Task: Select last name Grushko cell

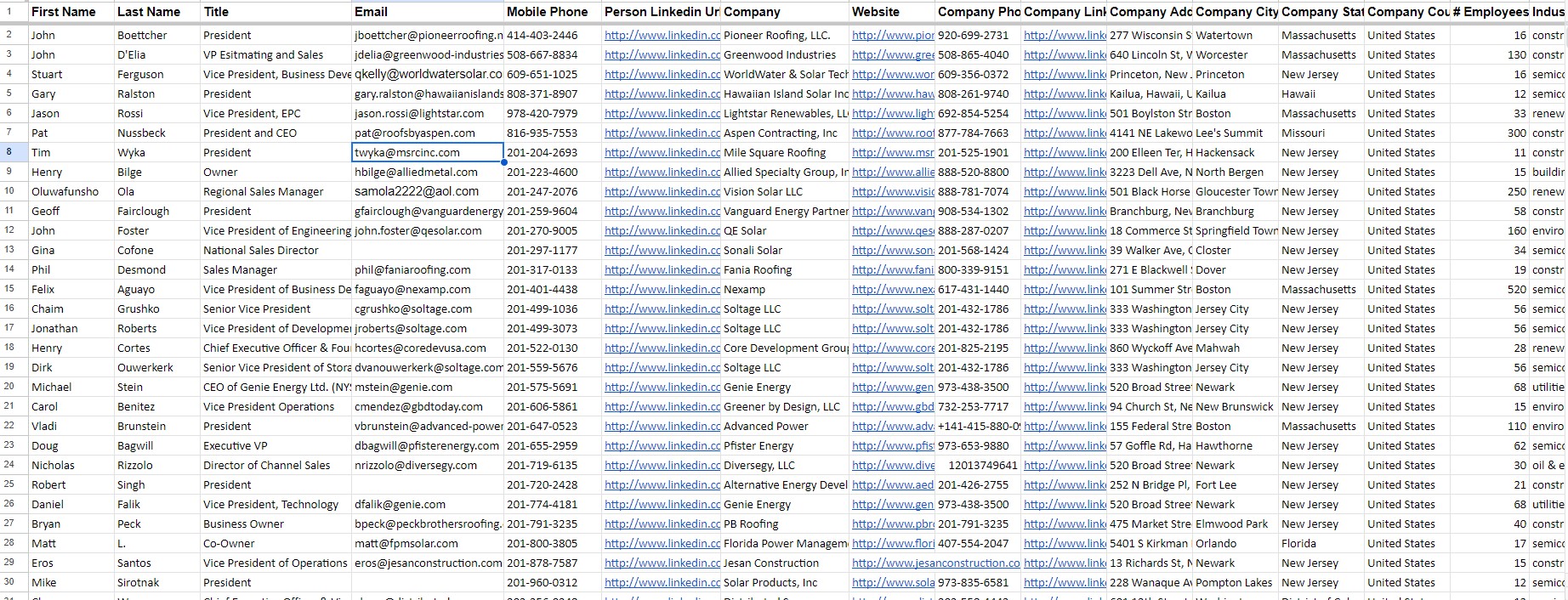Action: click(157, 308)
